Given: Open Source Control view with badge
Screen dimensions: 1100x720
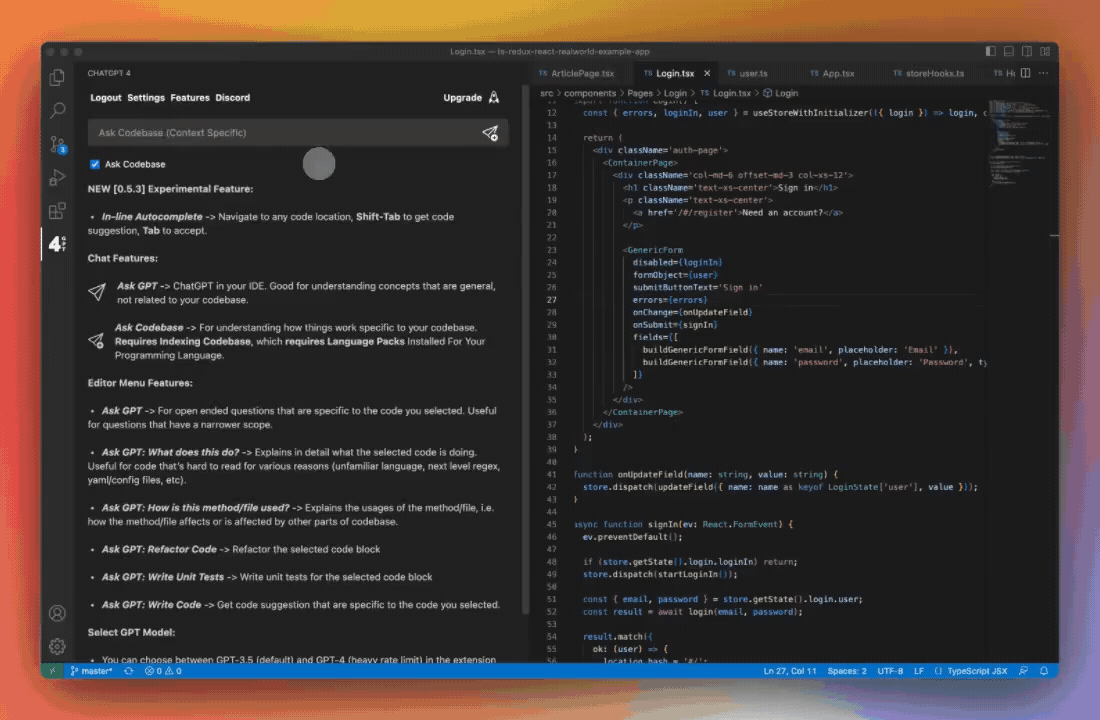Looking at the screenshot, I should click(58, 144).
